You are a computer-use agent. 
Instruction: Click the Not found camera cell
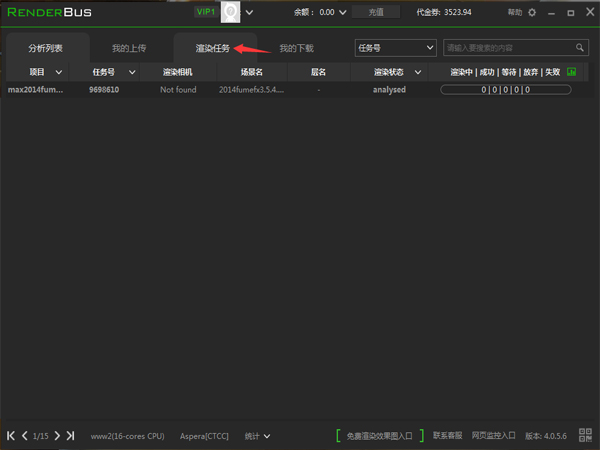(x=178, y=90)
